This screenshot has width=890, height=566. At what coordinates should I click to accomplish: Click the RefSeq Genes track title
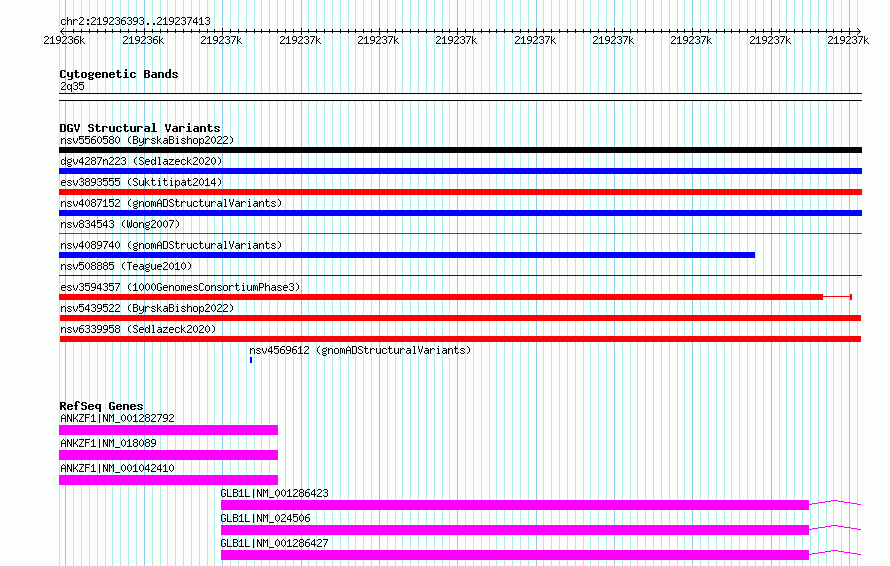pyautogui.click(x=101, y=406)
